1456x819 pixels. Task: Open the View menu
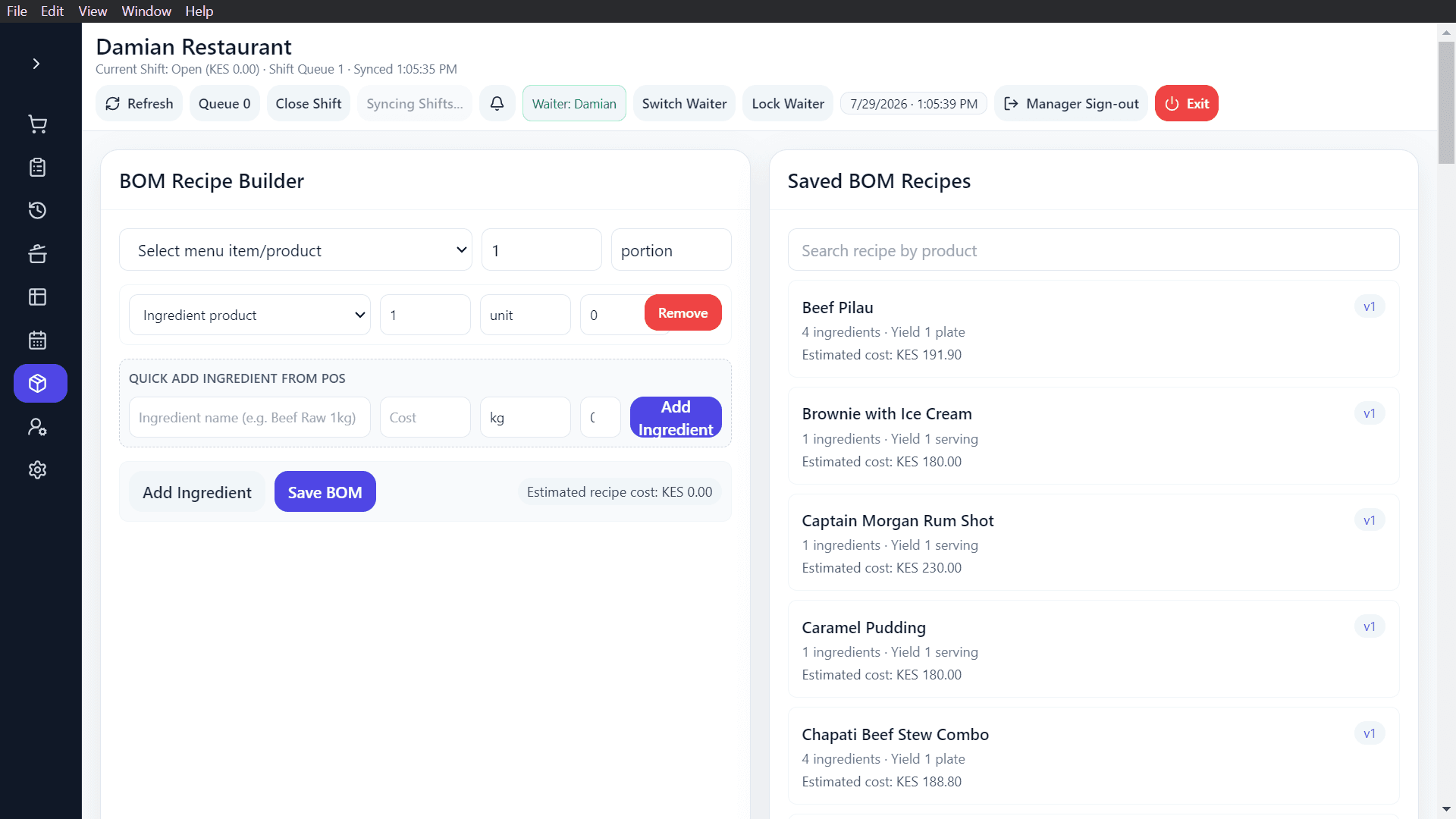click(93, 11)
